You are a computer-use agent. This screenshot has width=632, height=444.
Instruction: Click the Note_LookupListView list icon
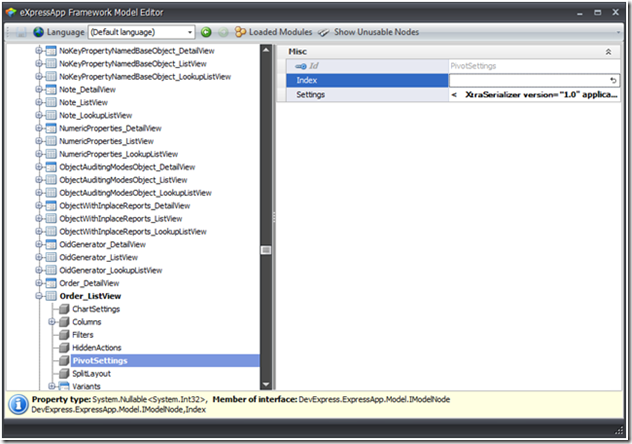coord(51,115)
